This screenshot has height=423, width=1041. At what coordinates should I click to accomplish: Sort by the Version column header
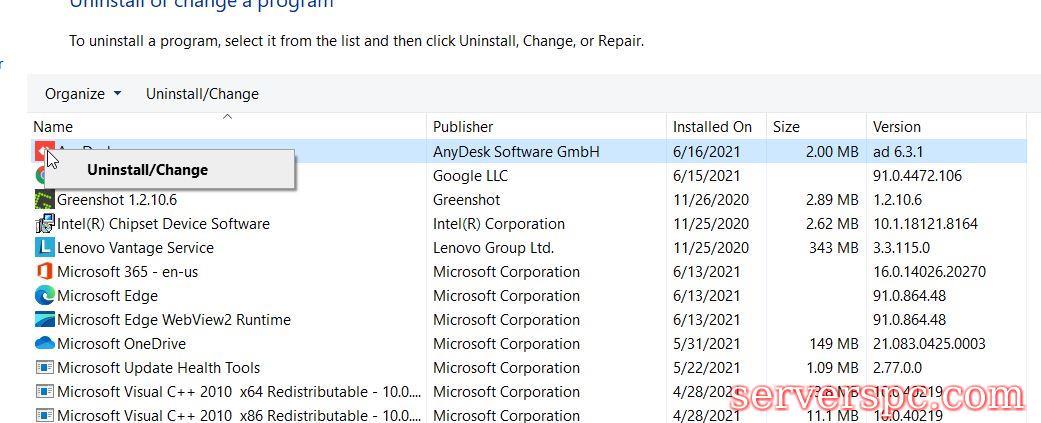[x=896, y=127]
